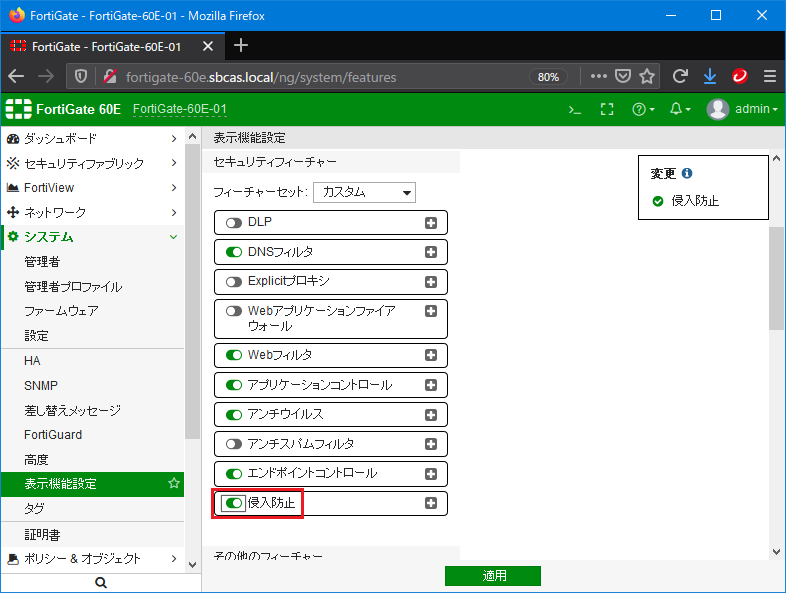Viewport: 786px width, 593px height.
Task: Click the insecure connection lock icon
Action: pyautogui.click(x=110, y=76)
